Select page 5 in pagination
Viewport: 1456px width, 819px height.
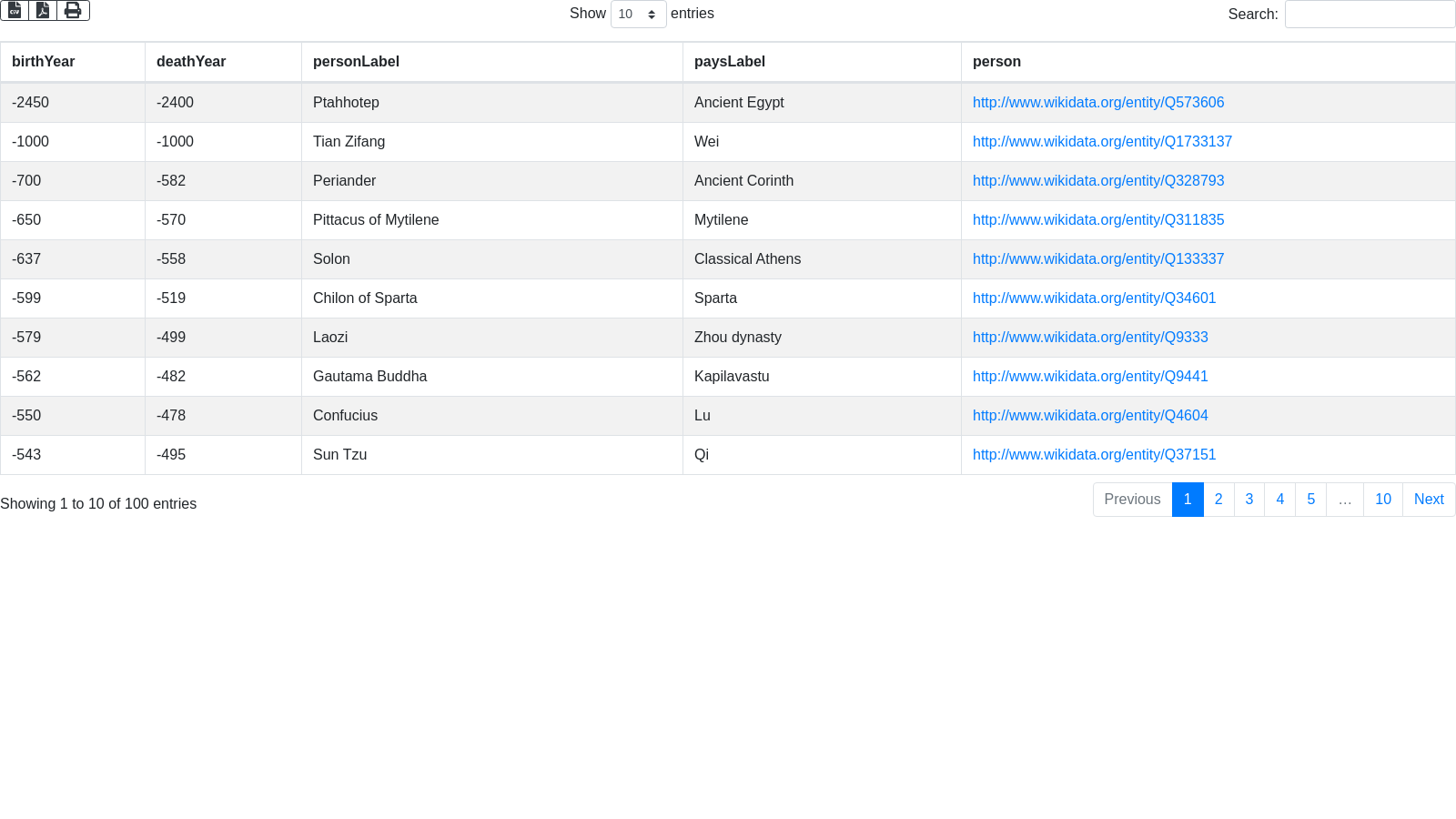click(1310, 500)
